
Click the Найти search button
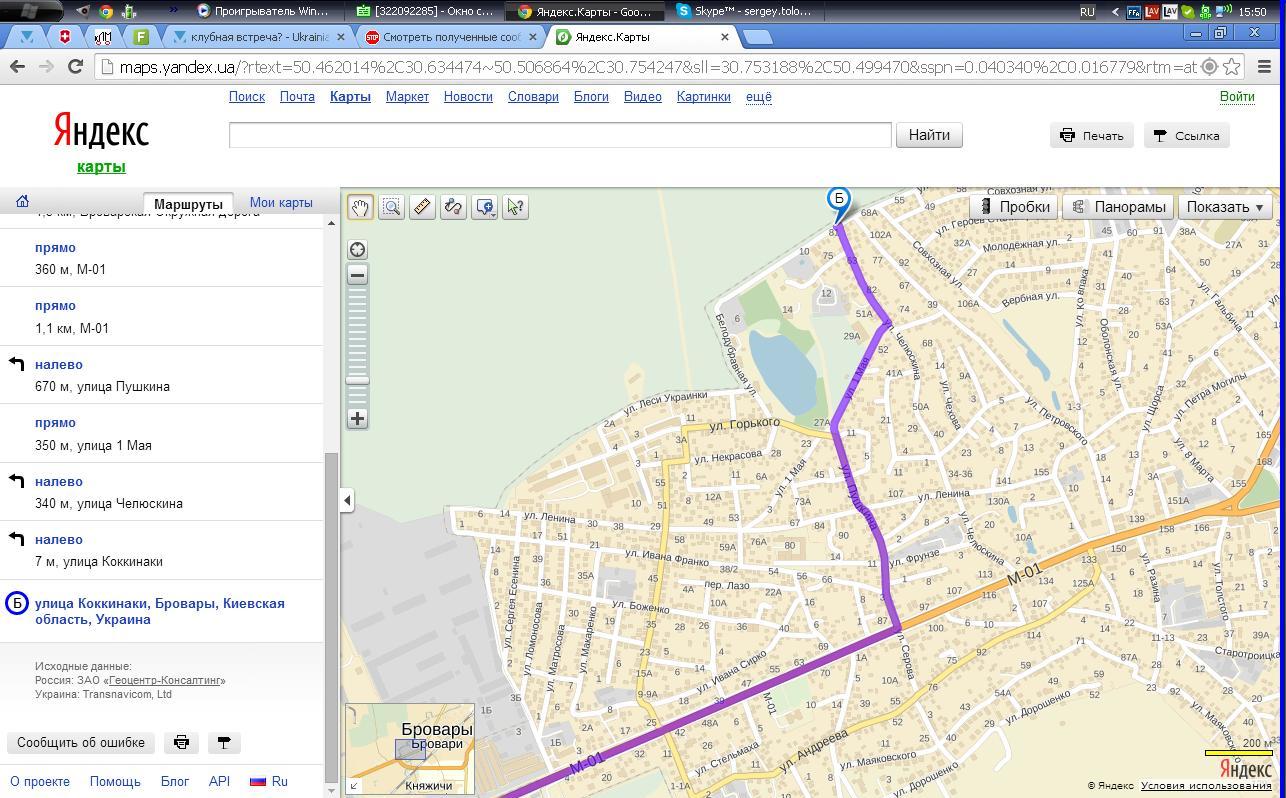pos(929,135)
